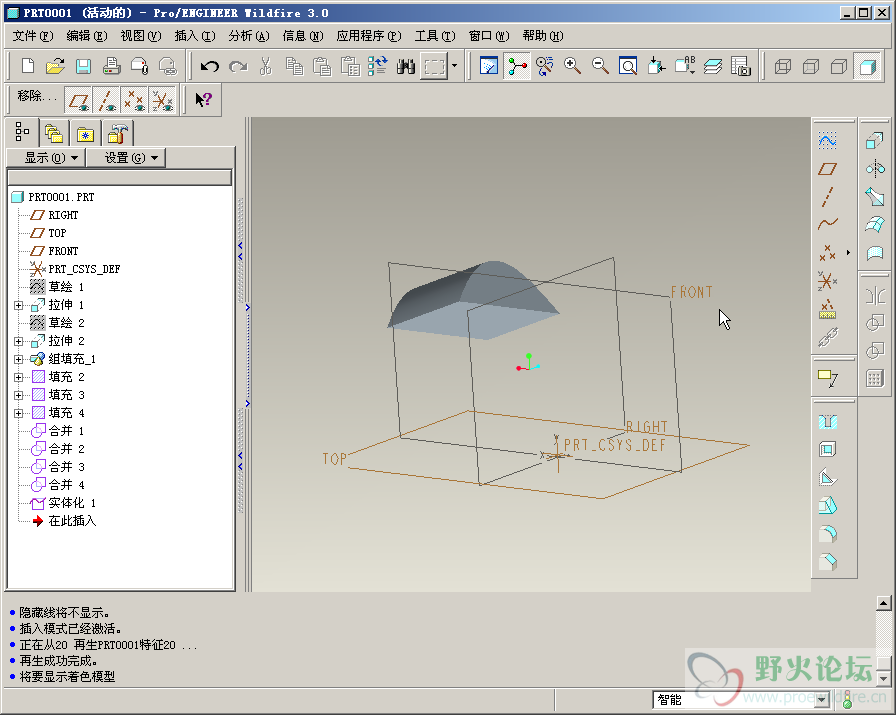The width and height of the screenshot is (896, 715).
Task: Expand the 拉伸 1 feature
Action: [18, 305]
